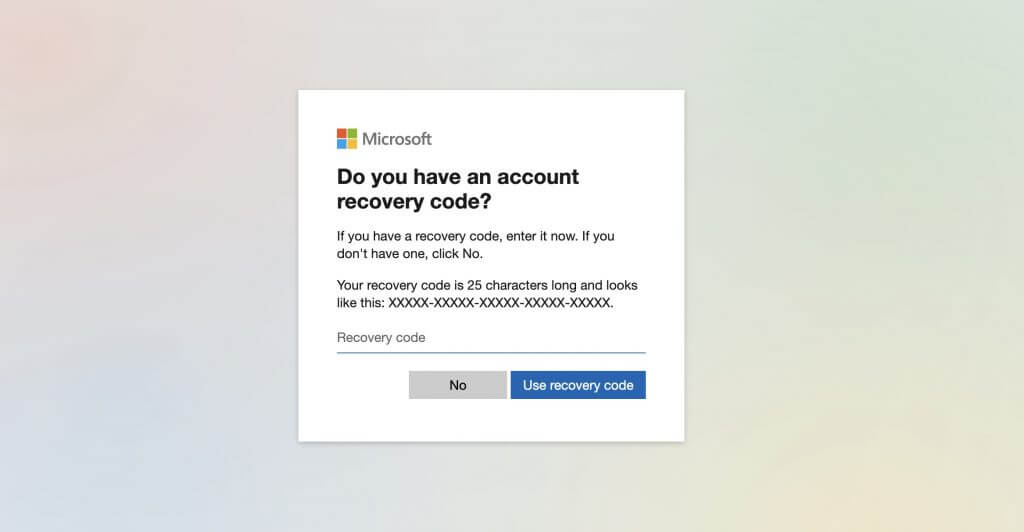The width and height of the screenshot is (1024, 532).
Task: Select the heading line "Do you have an account"
Action: click(458, 176)
